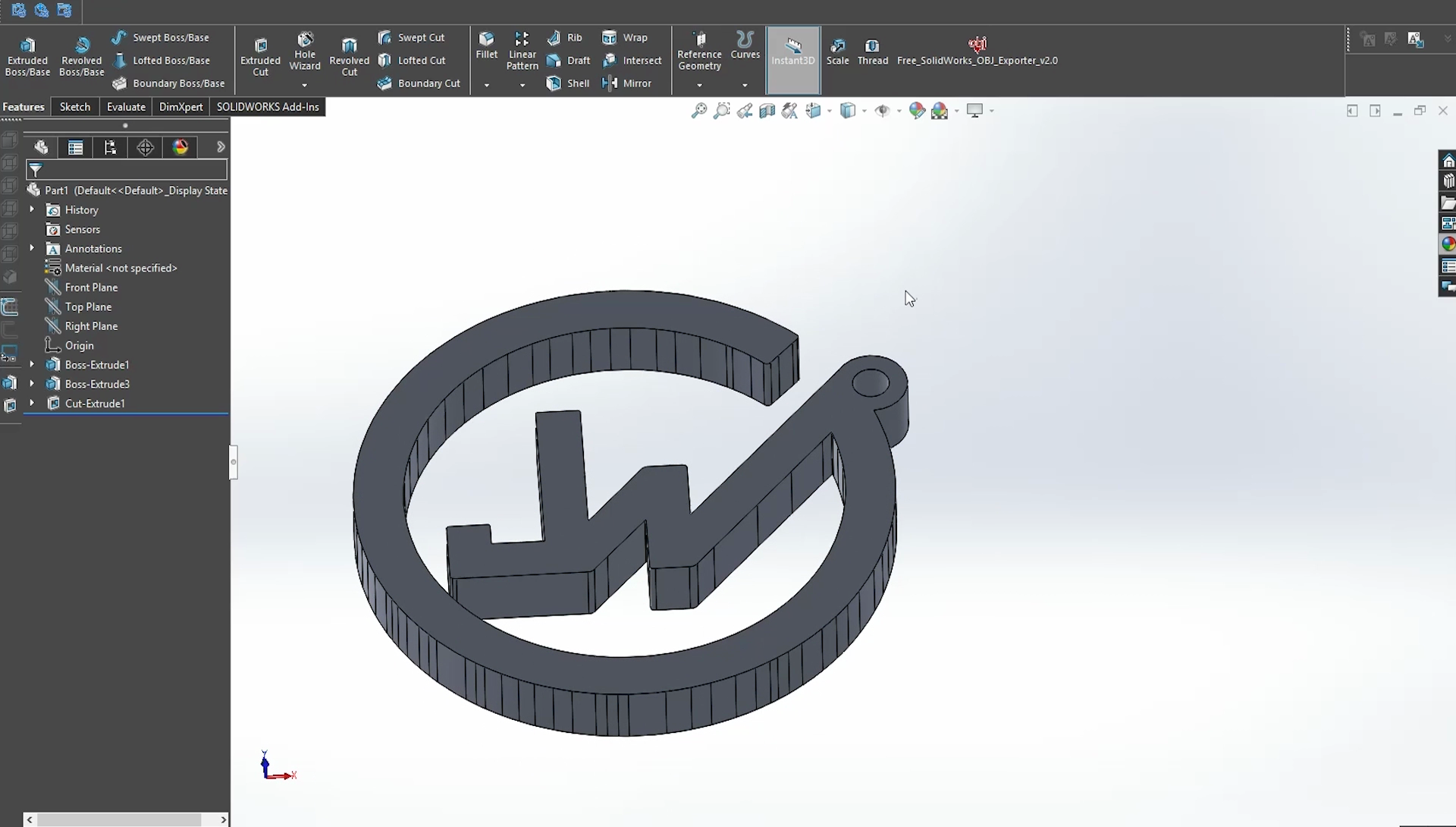The width and height of the screenshot is (1456, 827).
Task: Select the Extruded Cut tool
Action: point(260,57)
